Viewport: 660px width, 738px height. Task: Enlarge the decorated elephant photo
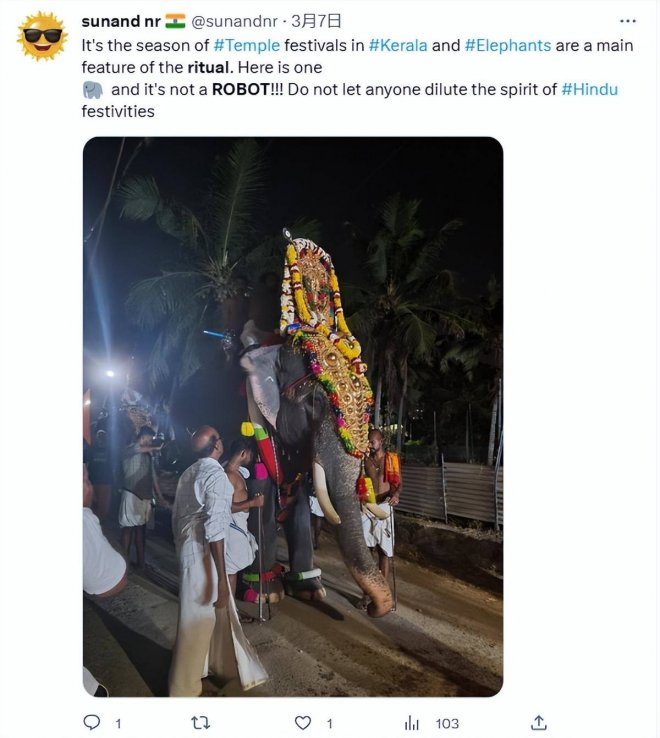coord(292,416)
